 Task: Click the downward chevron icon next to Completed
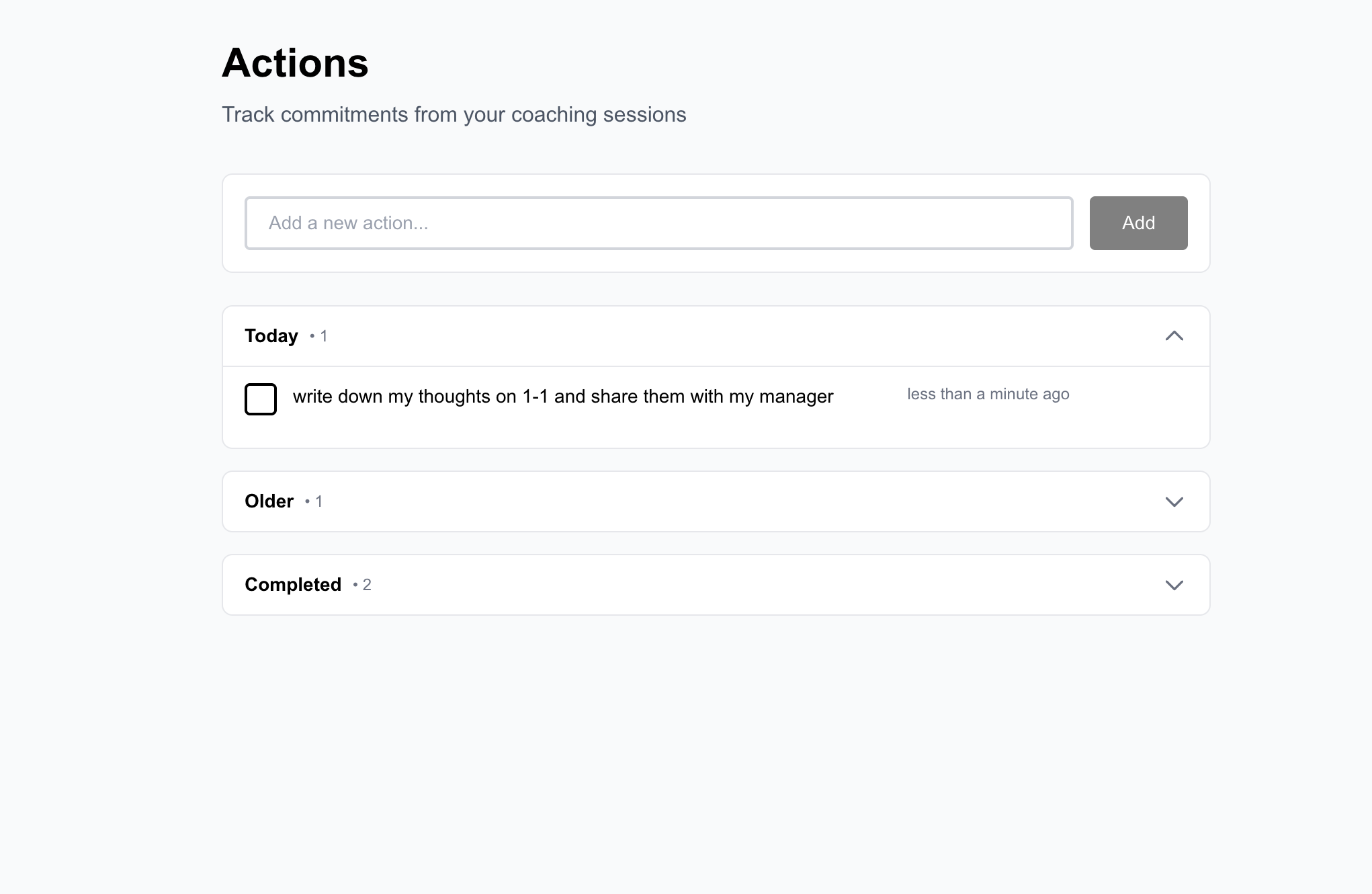point(1174,584)
